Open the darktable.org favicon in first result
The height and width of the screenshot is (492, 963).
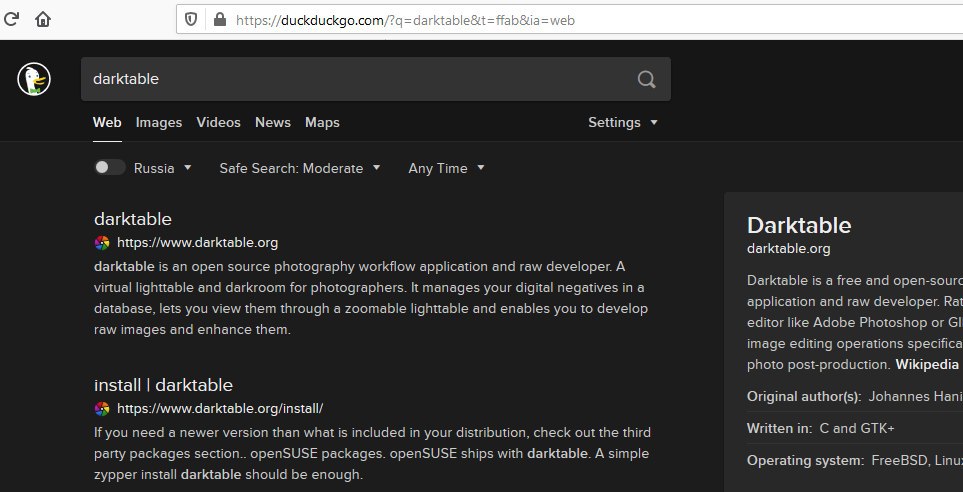(102, 243)
